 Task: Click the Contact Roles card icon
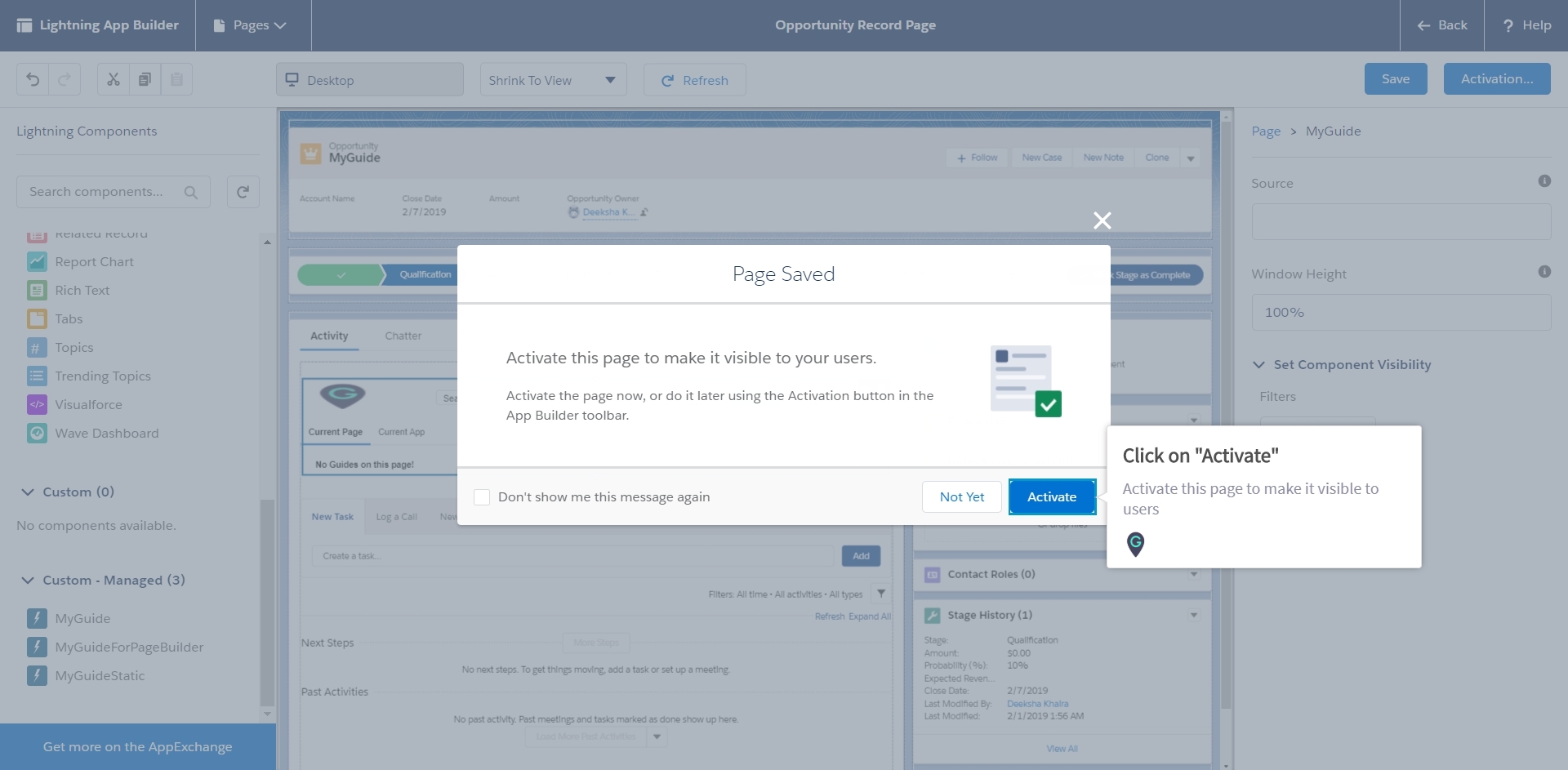(932, 575)
